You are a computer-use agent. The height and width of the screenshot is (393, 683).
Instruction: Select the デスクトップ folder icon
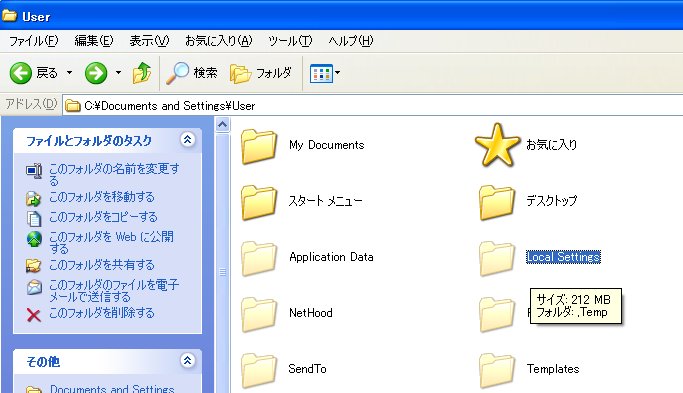pyautogui.click(x=497, y=202)
